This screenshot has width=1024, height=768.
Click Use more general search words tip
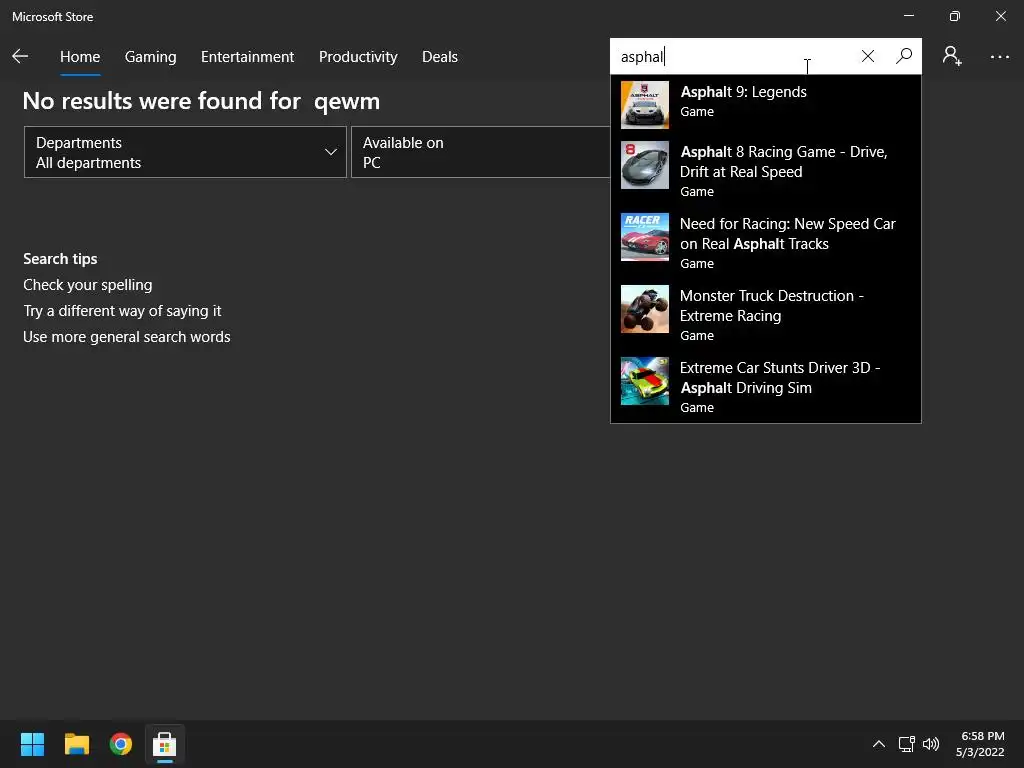click(127, 337)
